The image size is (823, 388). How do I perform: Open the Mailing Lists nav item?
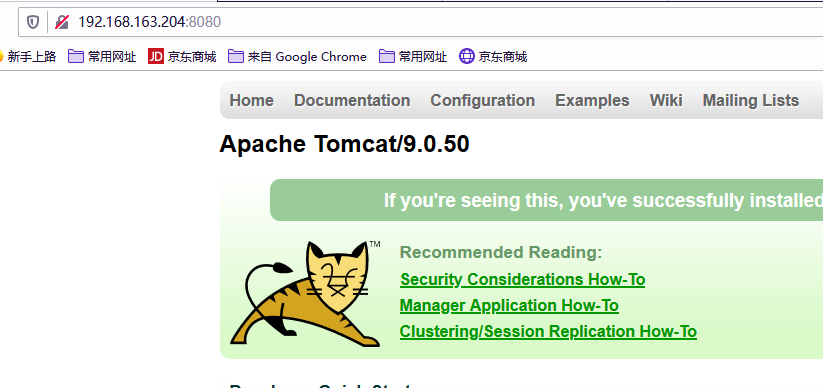tap(751, 100)
